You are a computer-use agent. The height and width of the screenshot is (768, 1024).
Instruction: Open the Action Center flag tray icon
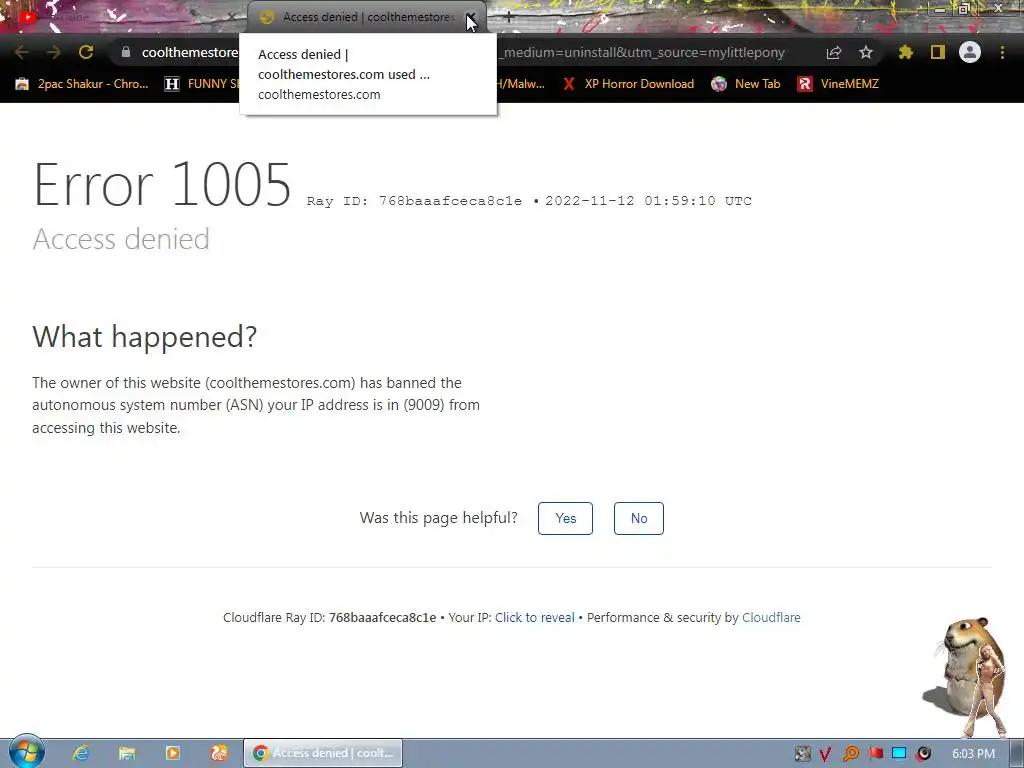click(875, 754)
